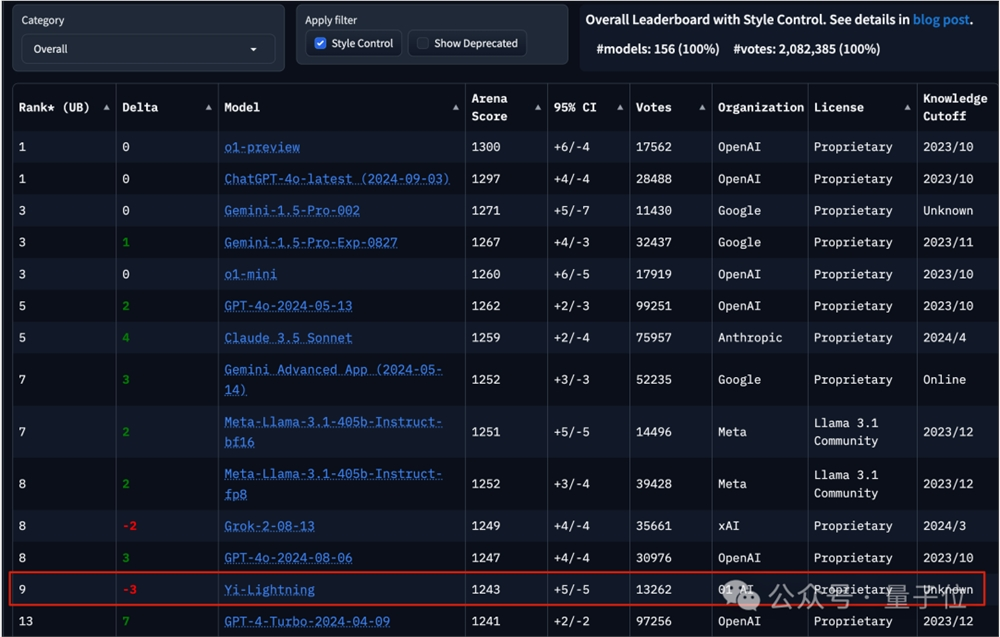Enable the Show Deprecated checkbox
This screenshot has width=1000, height=637.
(422, 43)
